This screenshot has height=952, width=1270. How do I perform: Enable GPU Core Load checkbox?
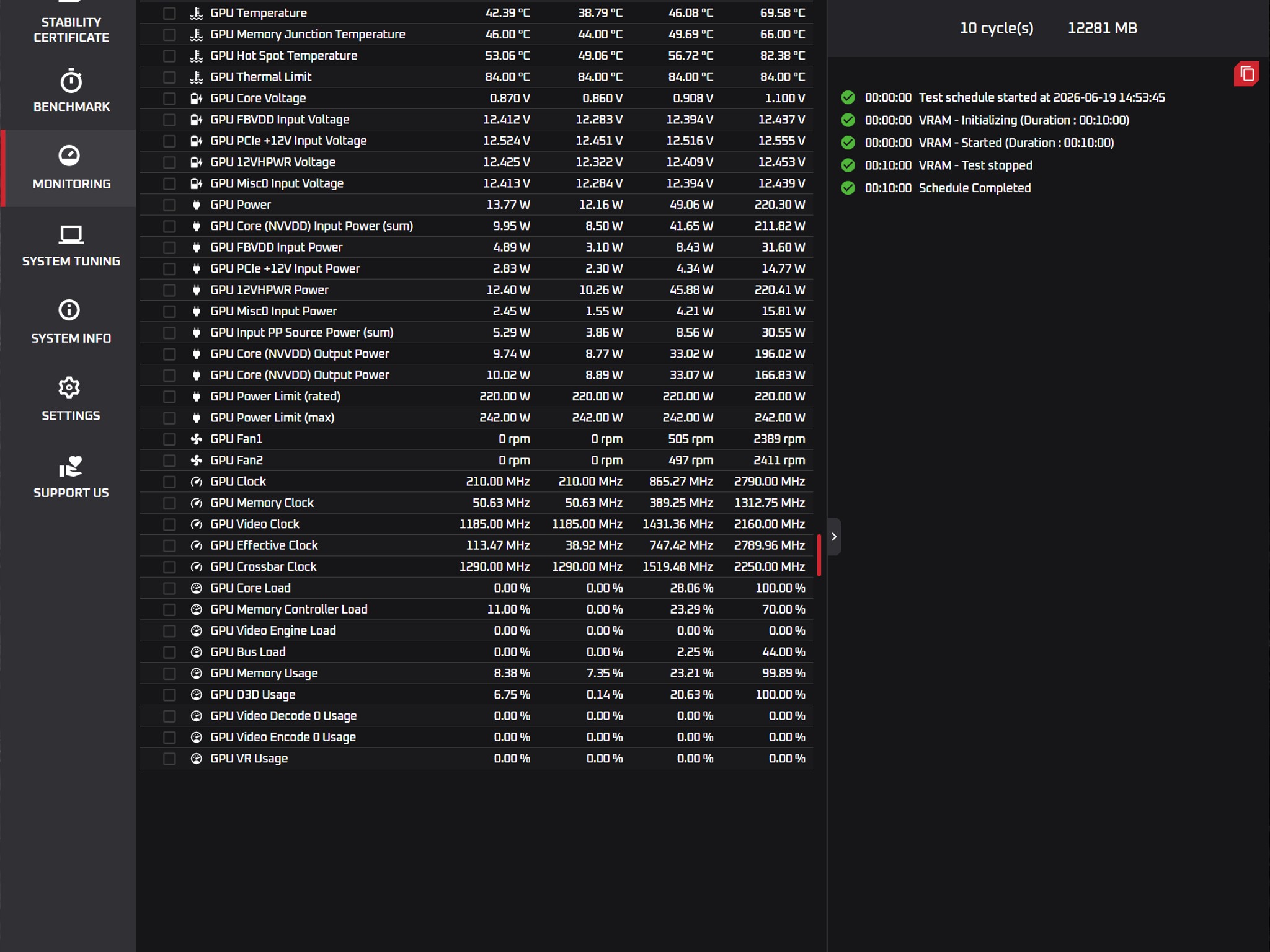(169, 588)
